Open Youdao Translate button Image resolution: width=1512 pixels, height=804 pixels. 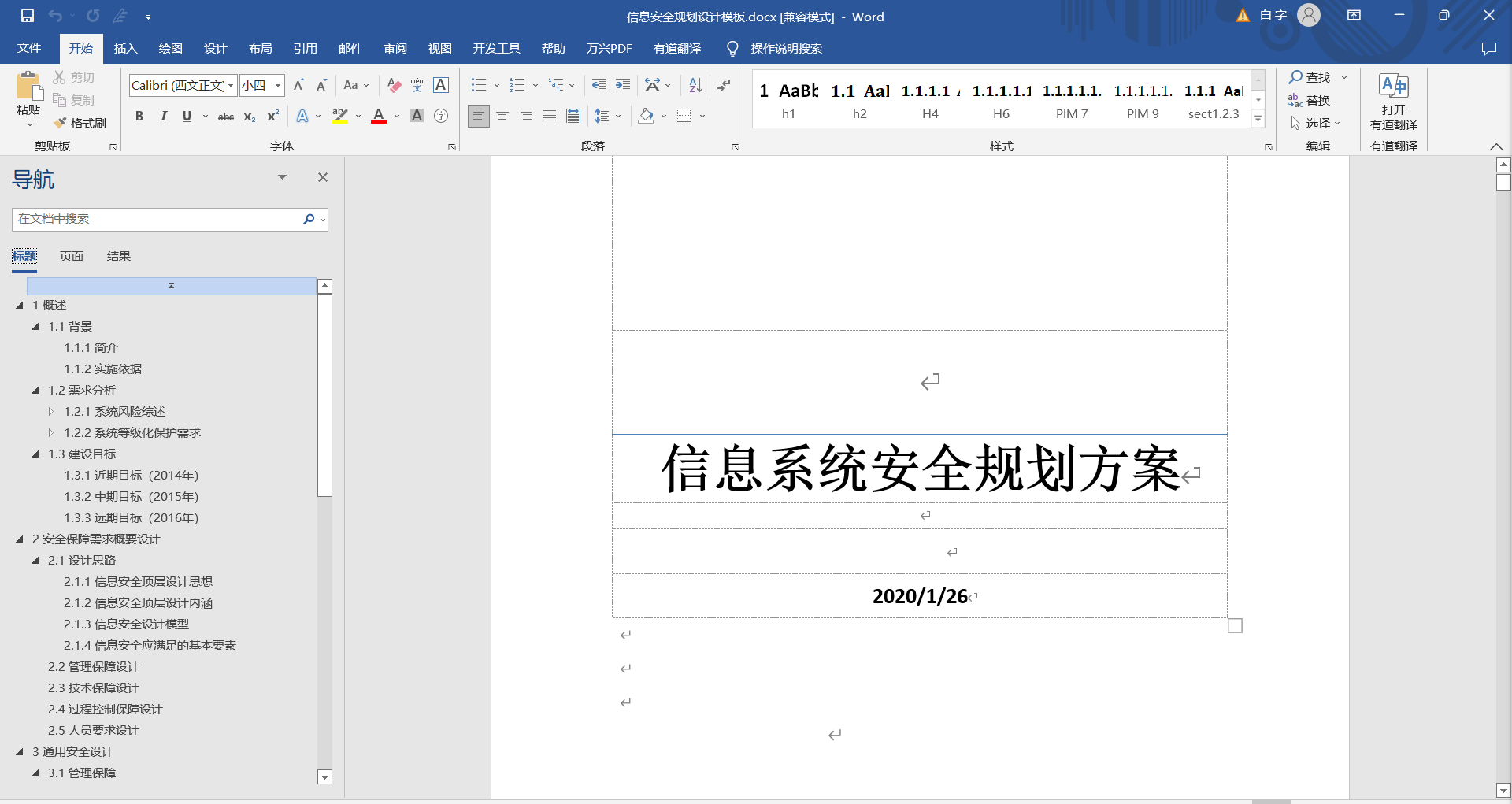pyautogui.click(x=1394, y=102)
